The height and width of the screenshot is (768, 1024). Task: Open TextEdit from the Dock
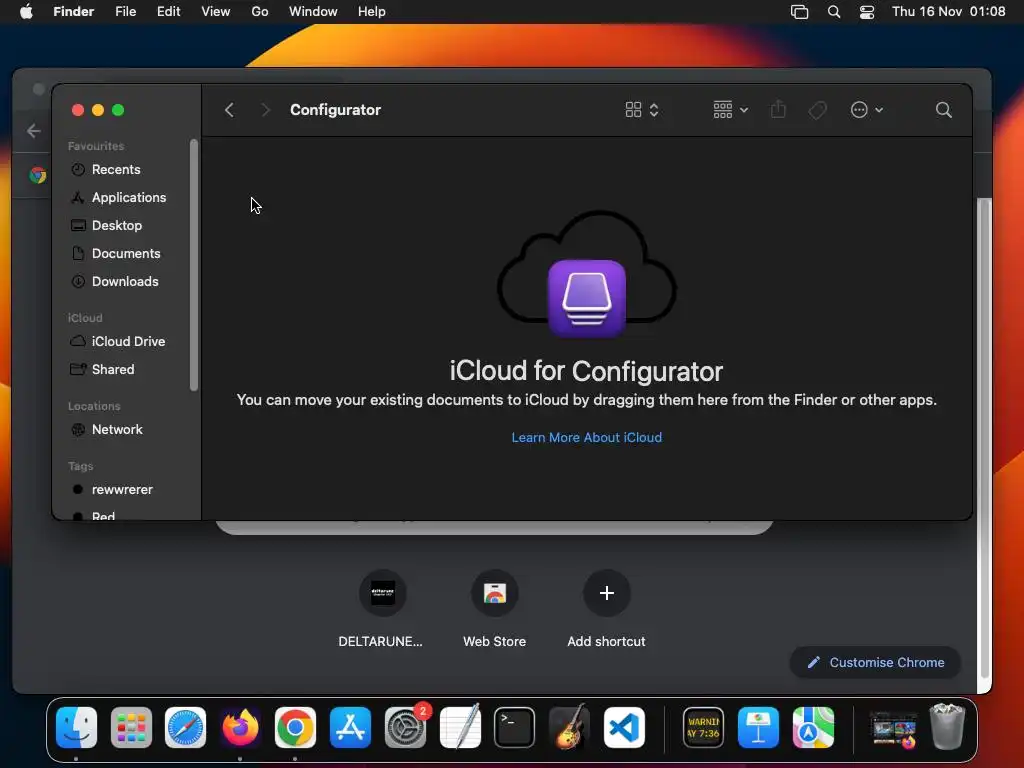[x=460, y=728]
